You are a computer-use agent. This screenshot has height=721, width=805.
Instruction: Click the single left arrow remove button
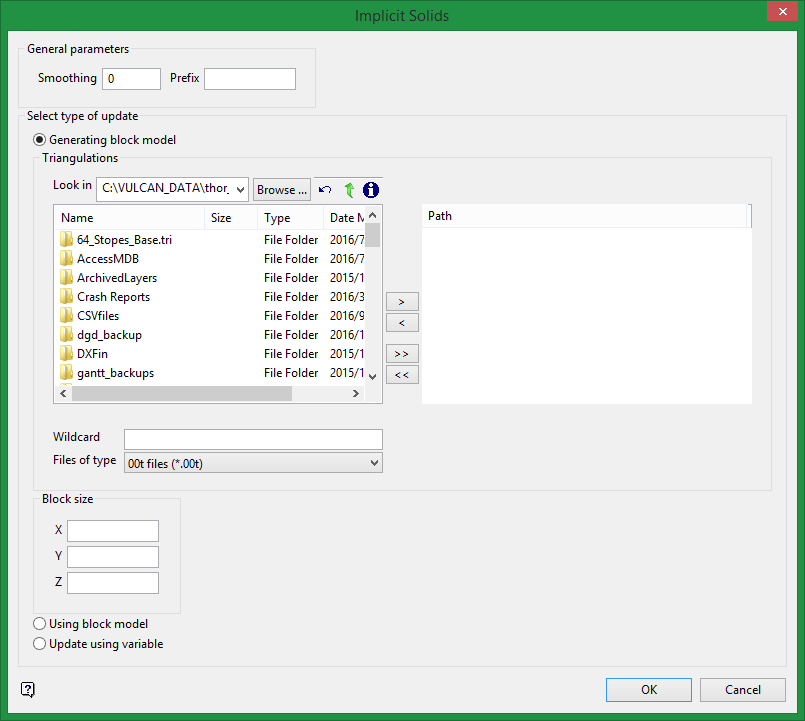coord(402,323)
